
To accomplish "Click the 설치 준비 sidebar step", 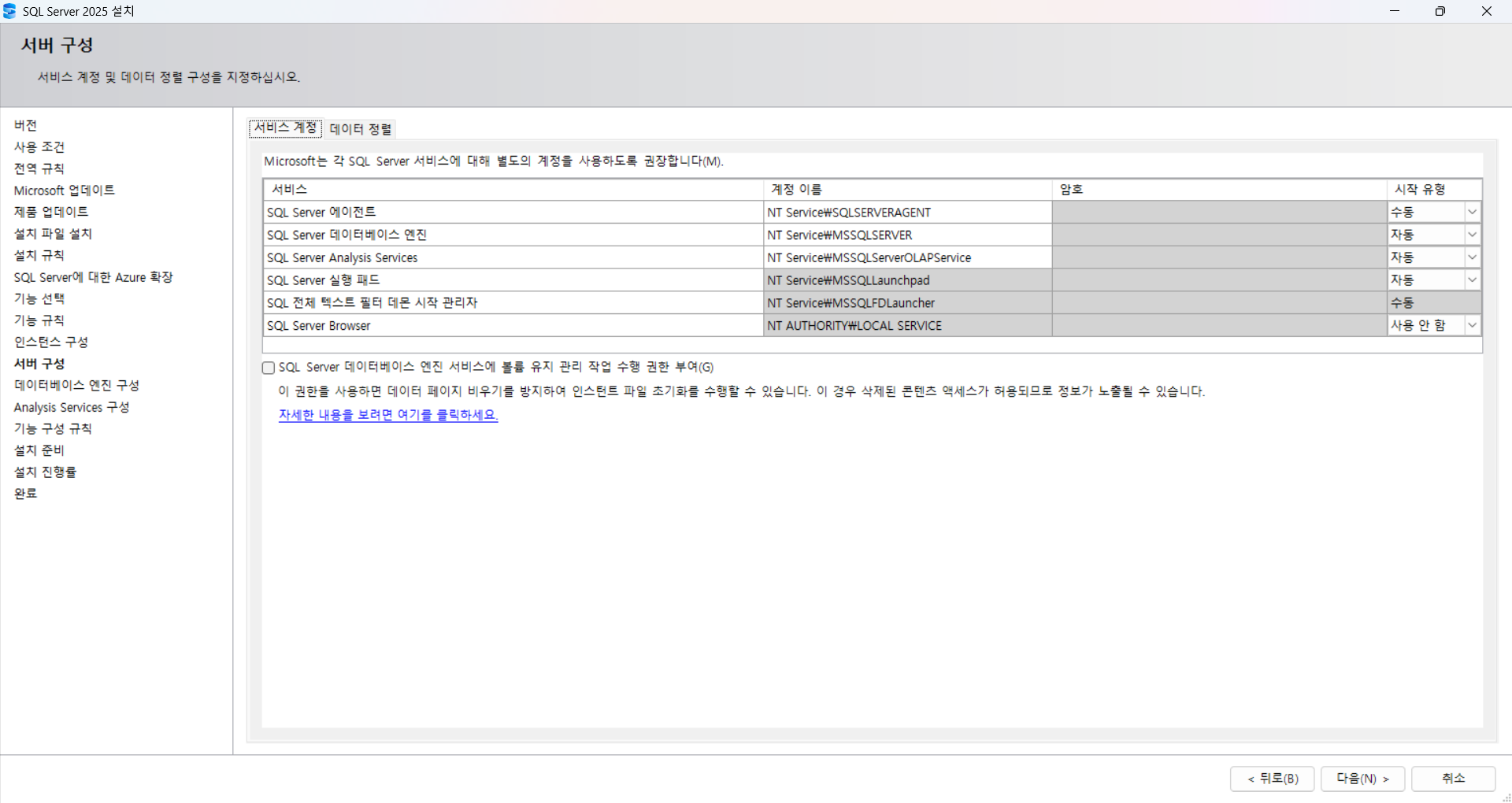I will [x=39, y=450].
